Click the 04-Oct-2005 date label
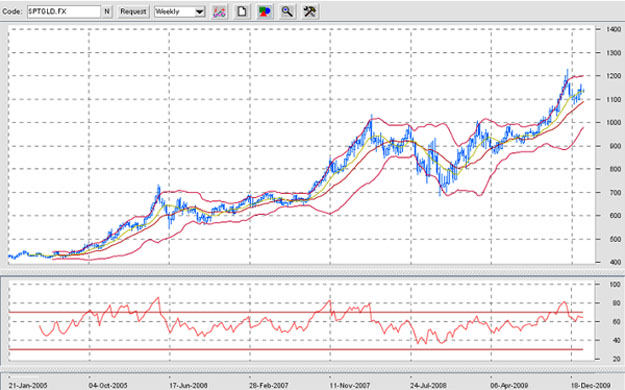Screen dimensions: 625x390 pos(108,386)
